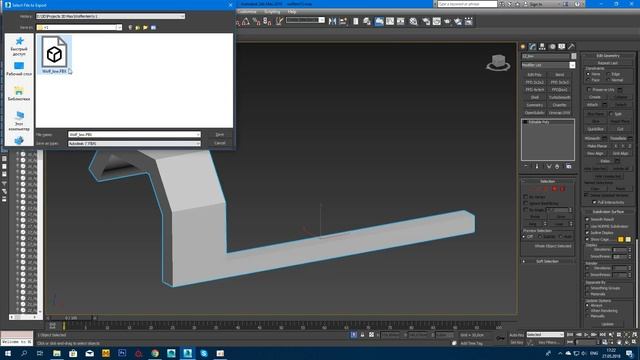Click Pin Stack below the modifier stack

click(526, 167)
